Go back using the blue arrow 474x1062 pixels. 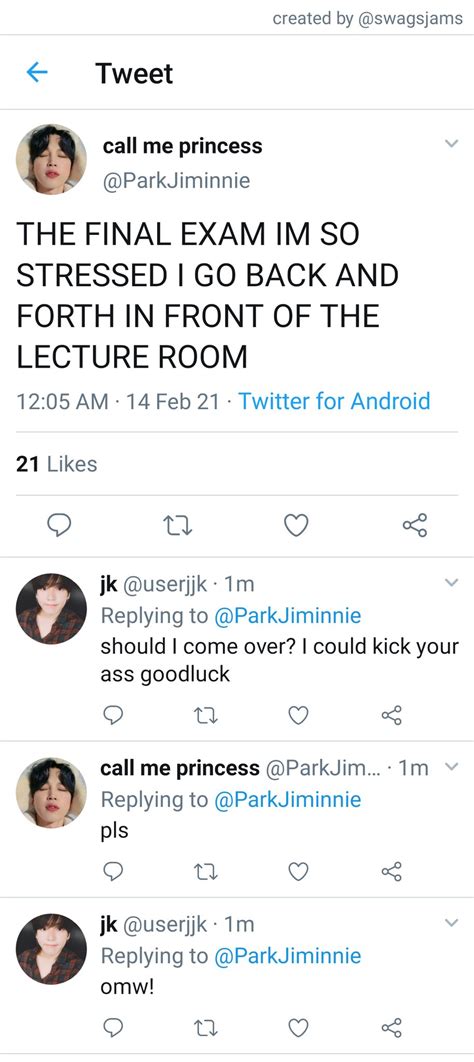coord(37,72)
